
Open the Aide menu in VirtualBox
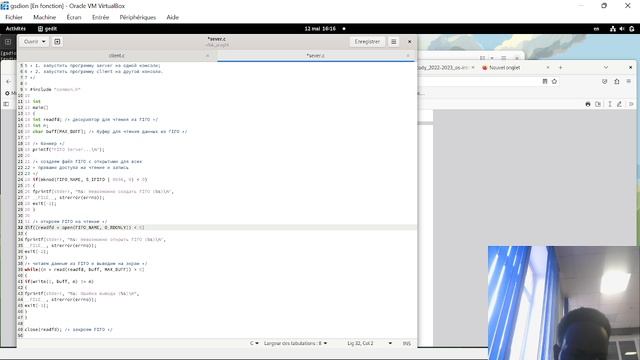(x=173, y=17)
